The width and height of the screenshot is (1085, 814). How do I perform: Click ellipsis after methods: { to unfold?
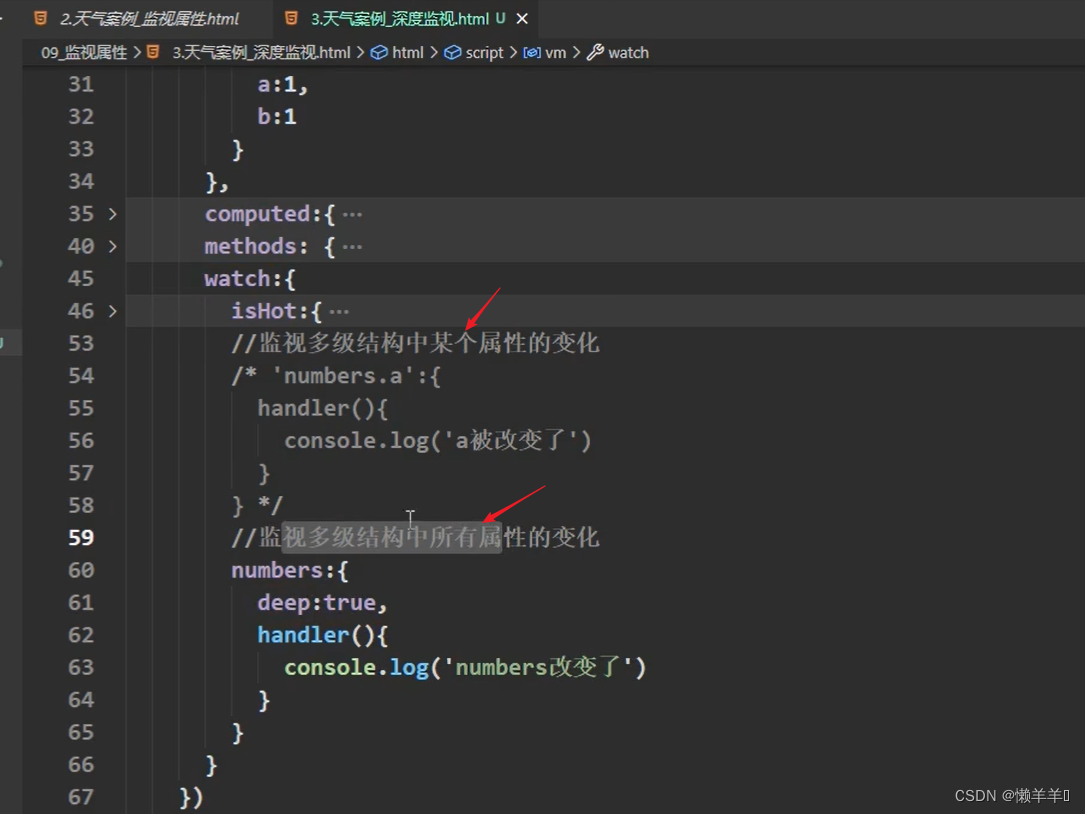click(x=352, y=247)
